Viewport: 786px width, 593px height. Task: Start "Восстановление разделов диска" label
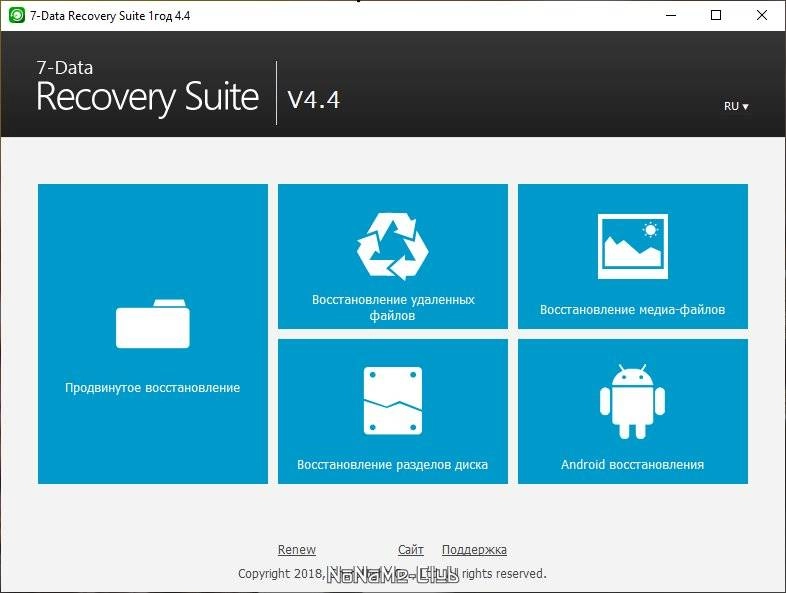coord(392,464)
